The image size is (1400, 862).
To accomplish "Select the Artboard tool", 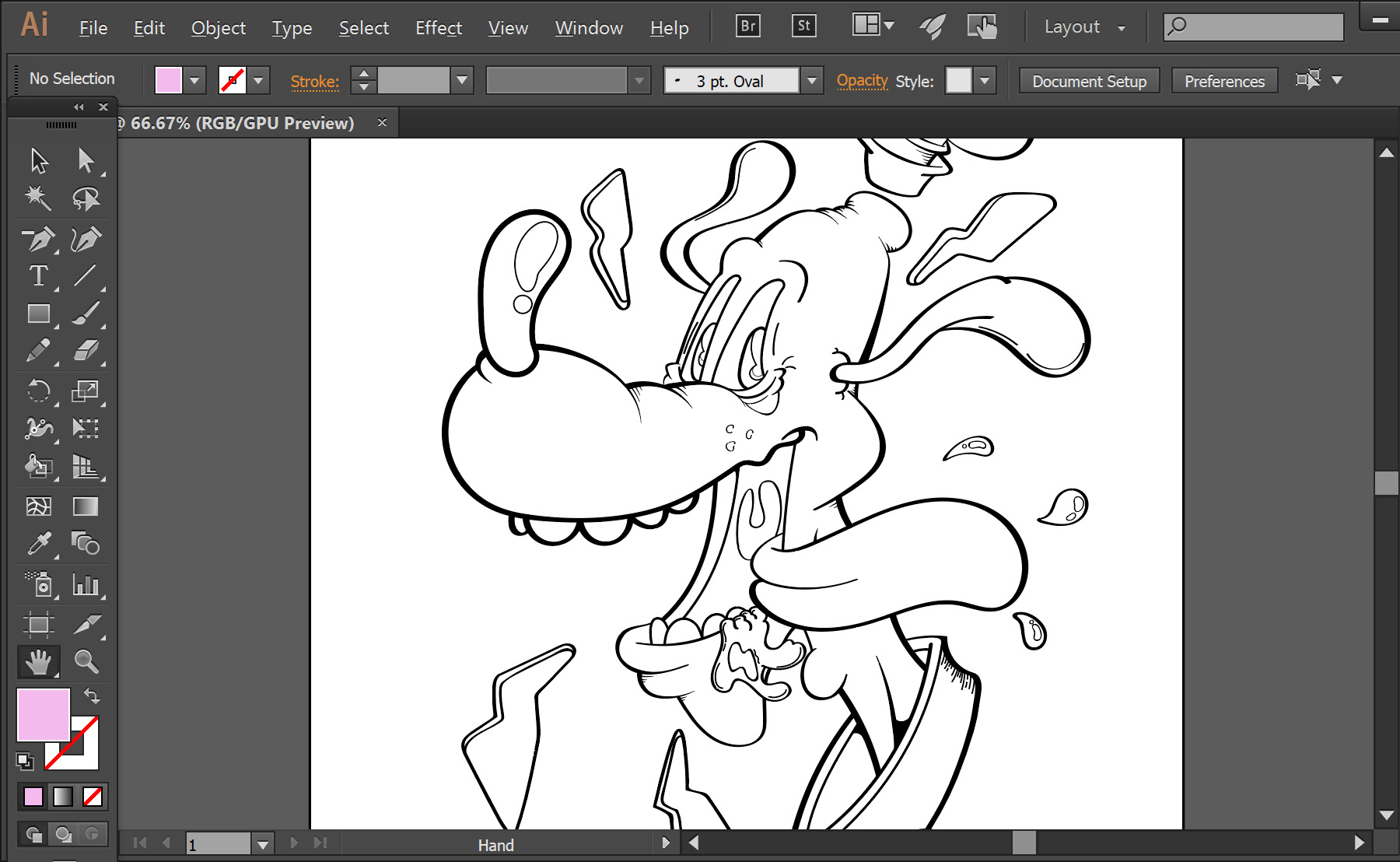I will 39,625.
